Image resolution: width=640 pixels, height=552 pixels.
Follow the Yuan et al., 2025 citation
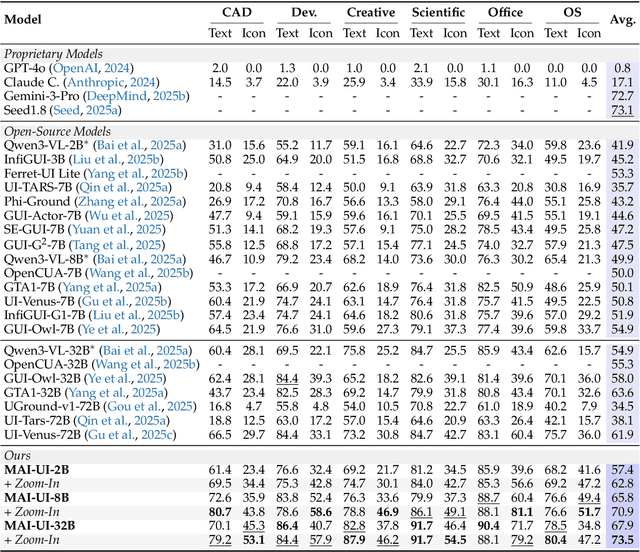pos(117,229)
